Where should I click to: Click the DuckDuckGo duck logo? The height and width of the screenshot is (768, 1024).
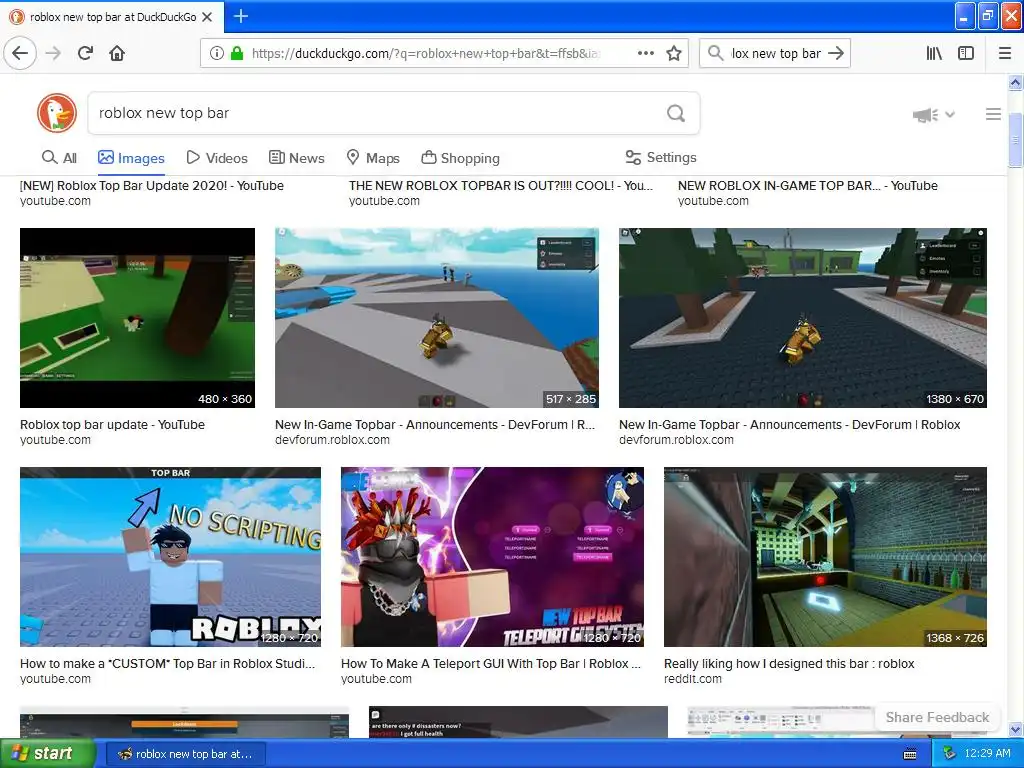pos(57,113)
